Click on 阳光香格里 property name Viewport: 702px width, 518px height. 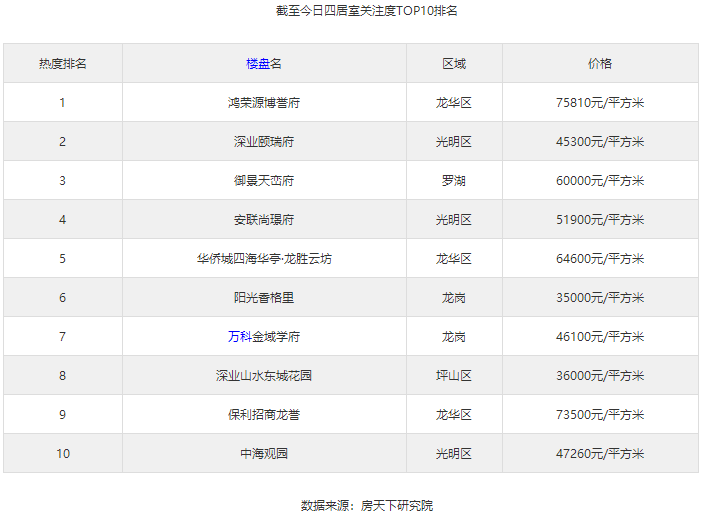(264, 298)
